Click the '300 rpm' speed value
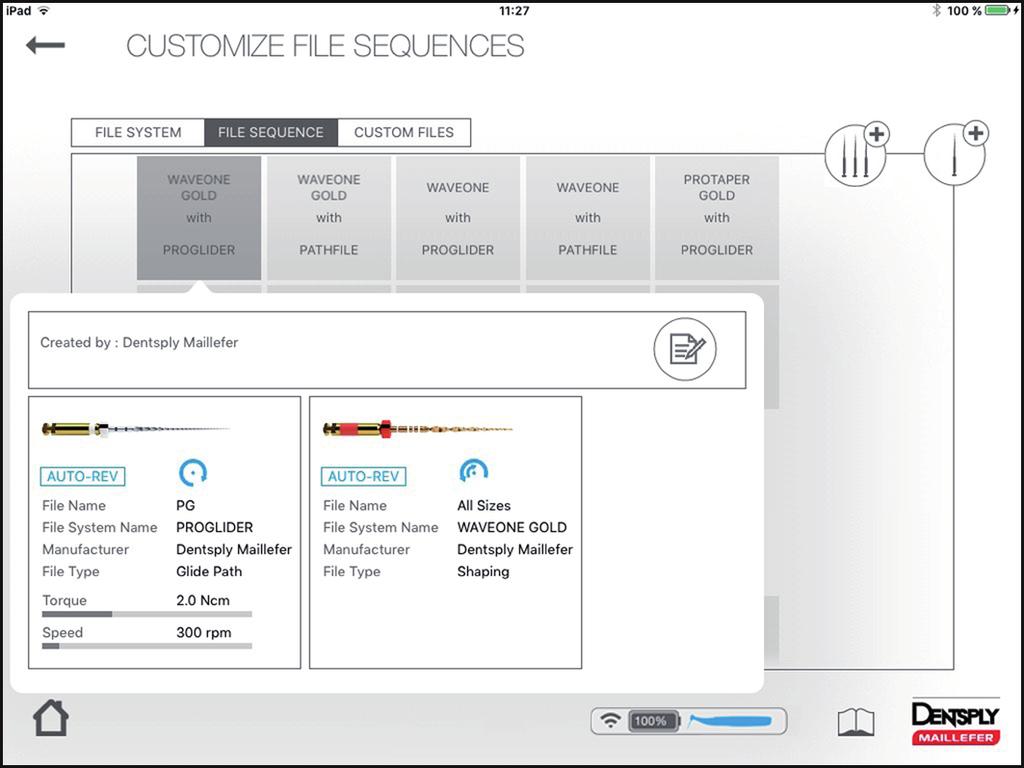Screen dimensions: 1024x768 204,632
